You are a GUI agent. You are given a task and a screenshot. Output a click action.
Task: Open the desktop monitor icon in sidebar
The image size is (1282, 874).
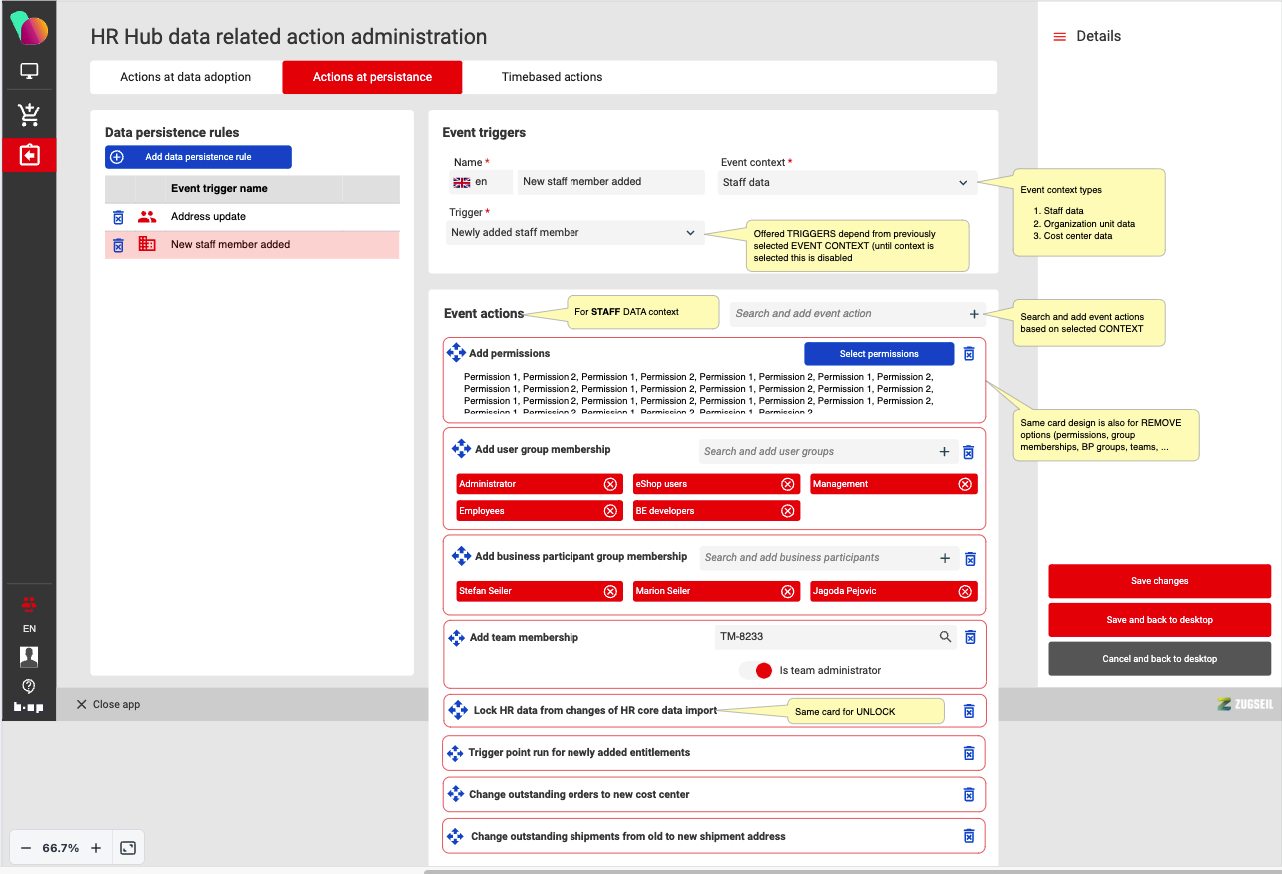(29, 72)
